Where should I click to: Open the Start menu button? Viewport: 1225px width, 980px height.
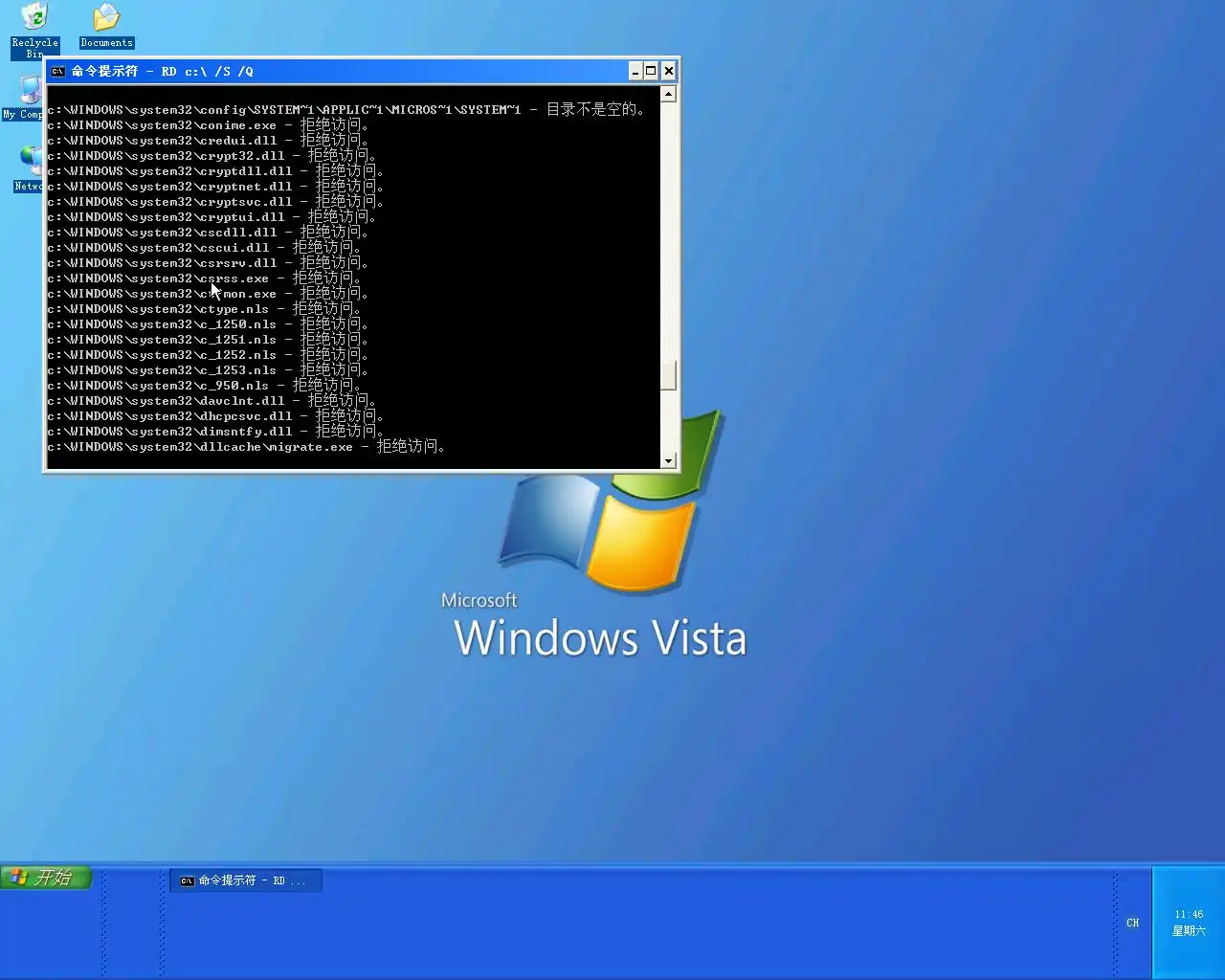(x=46, y=878)
